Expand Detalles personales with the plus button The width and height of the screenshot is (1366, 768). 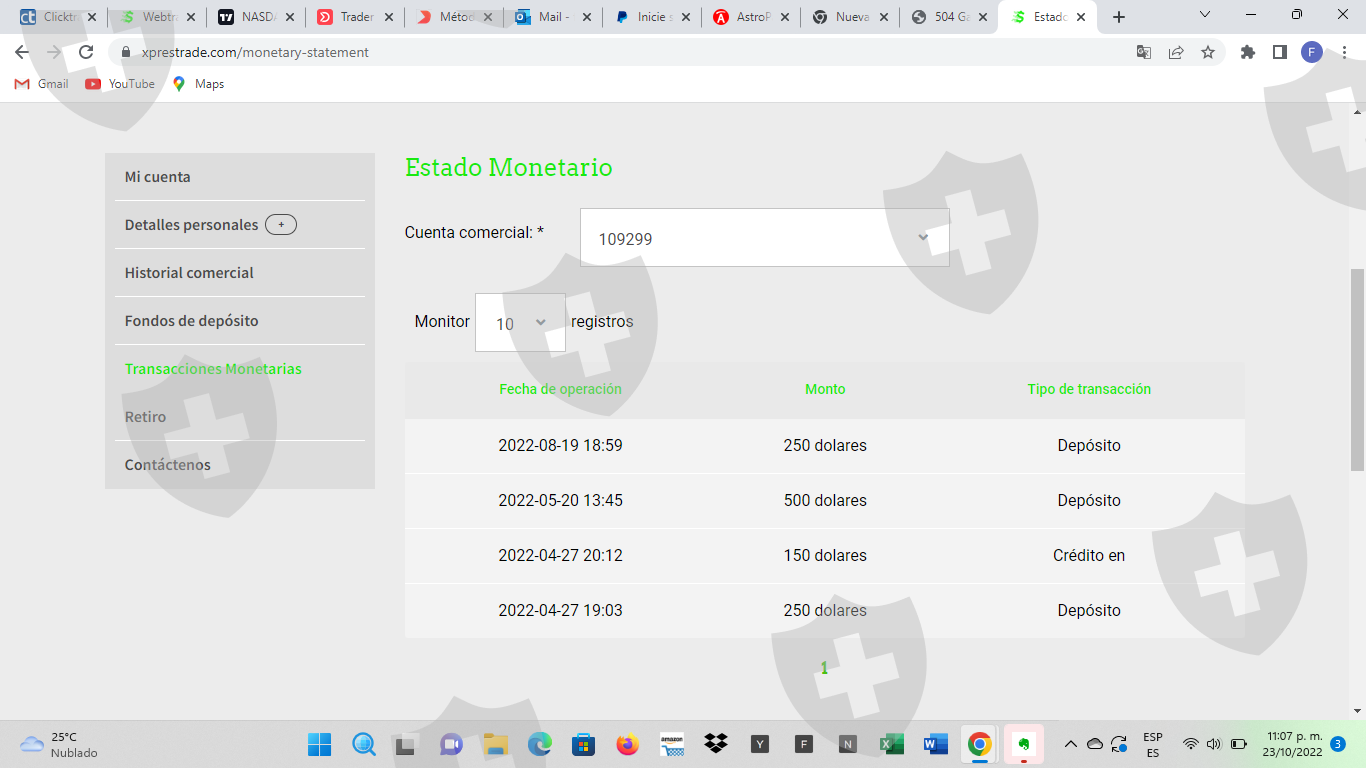[x=281, y=225]
